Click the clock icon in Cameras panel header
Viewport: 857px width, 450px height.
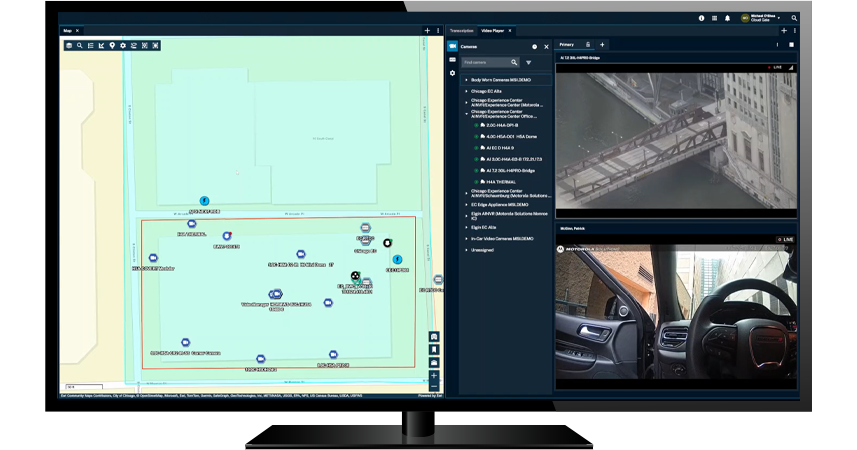tap(535, 47)
